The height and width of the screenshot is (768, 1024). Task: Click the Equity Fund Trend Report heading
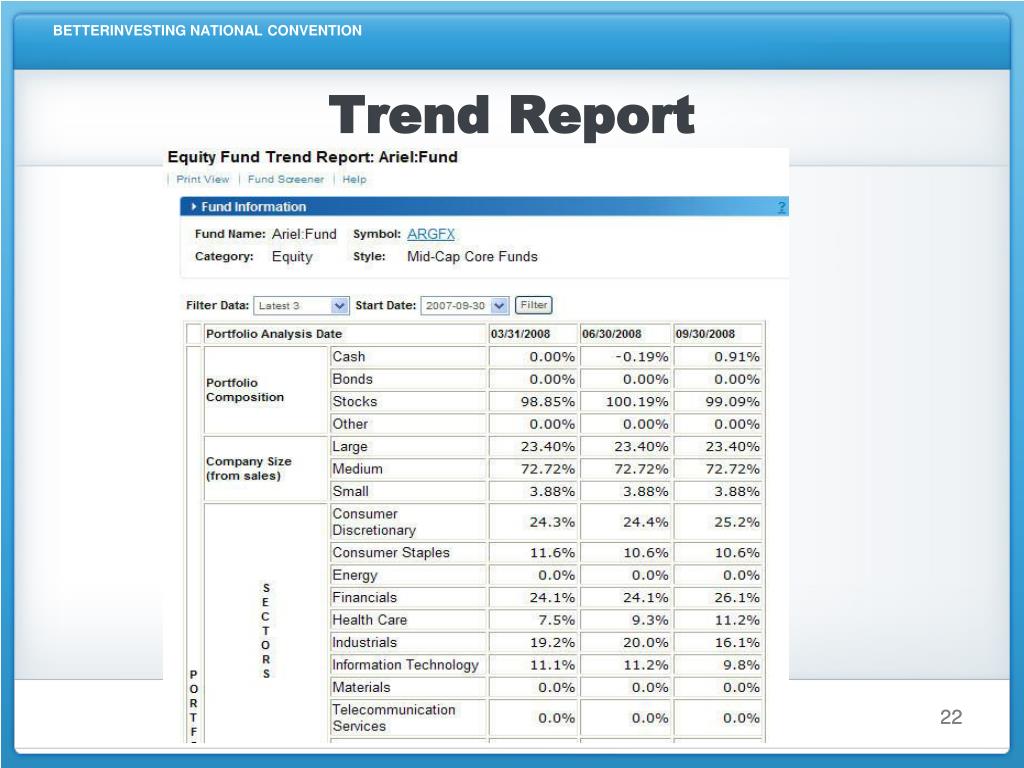(312, 157)
